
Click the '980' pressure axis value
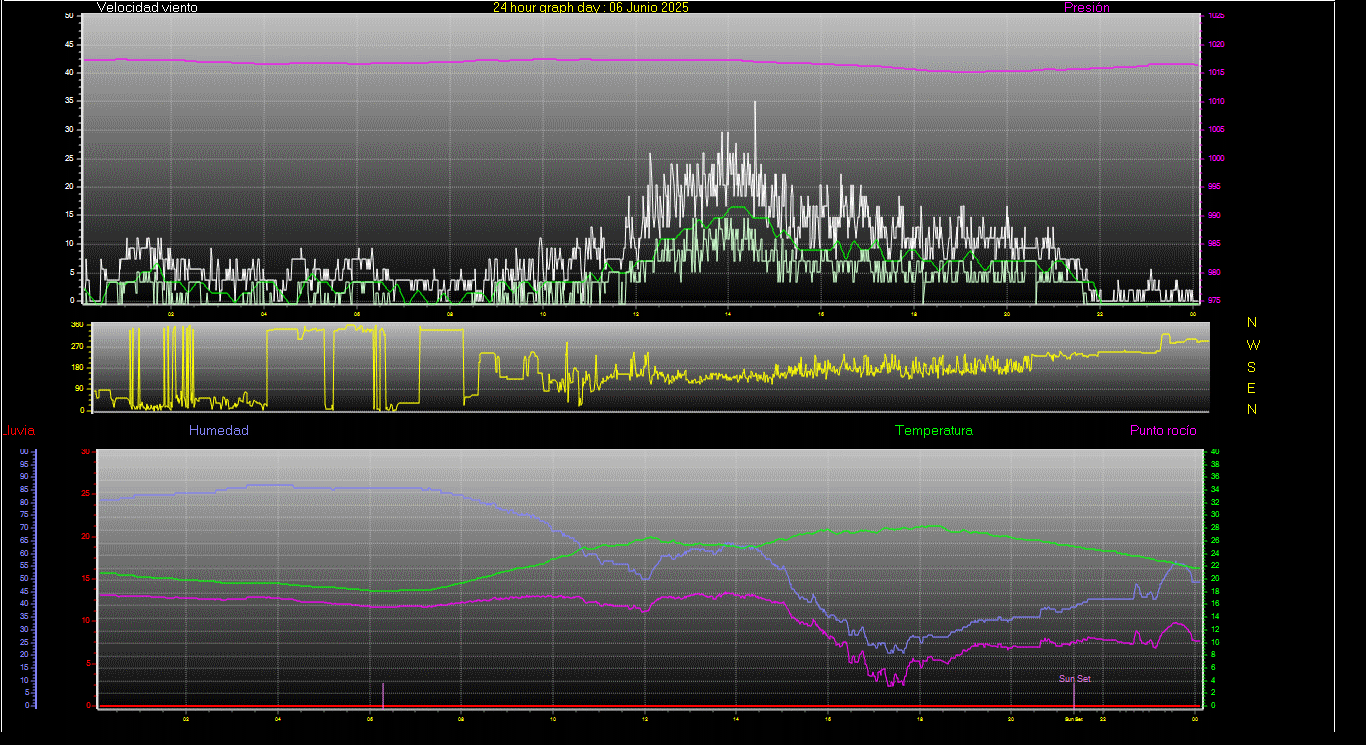coord(1214,272)
